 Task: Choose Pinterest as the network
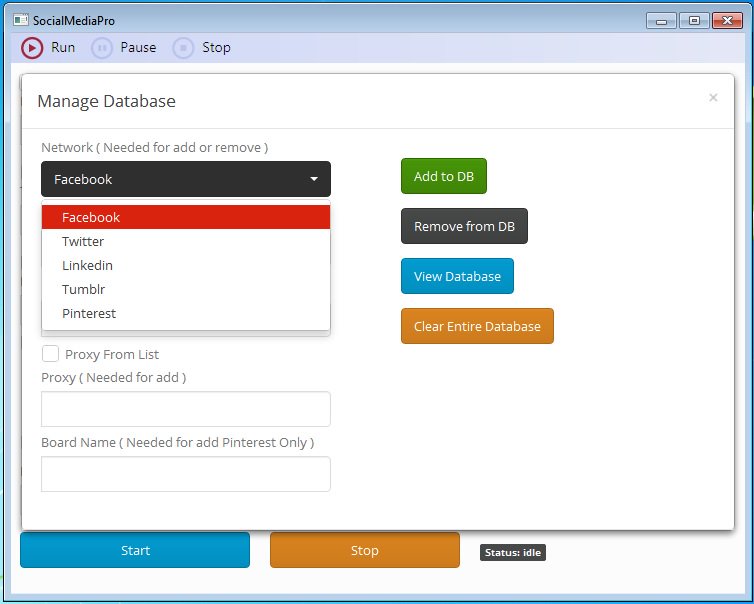186,313
